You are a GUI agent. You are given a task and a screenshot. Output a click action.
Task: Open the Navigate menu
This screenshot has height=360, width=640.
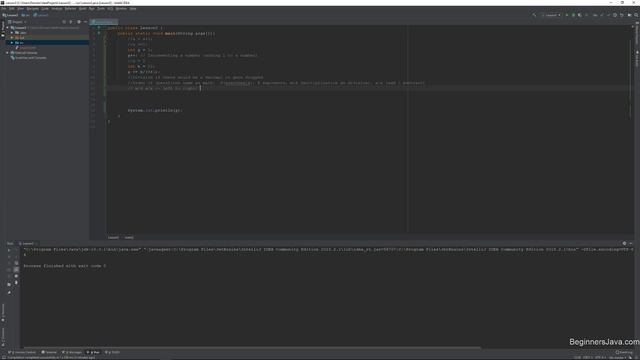pos(33,9)
